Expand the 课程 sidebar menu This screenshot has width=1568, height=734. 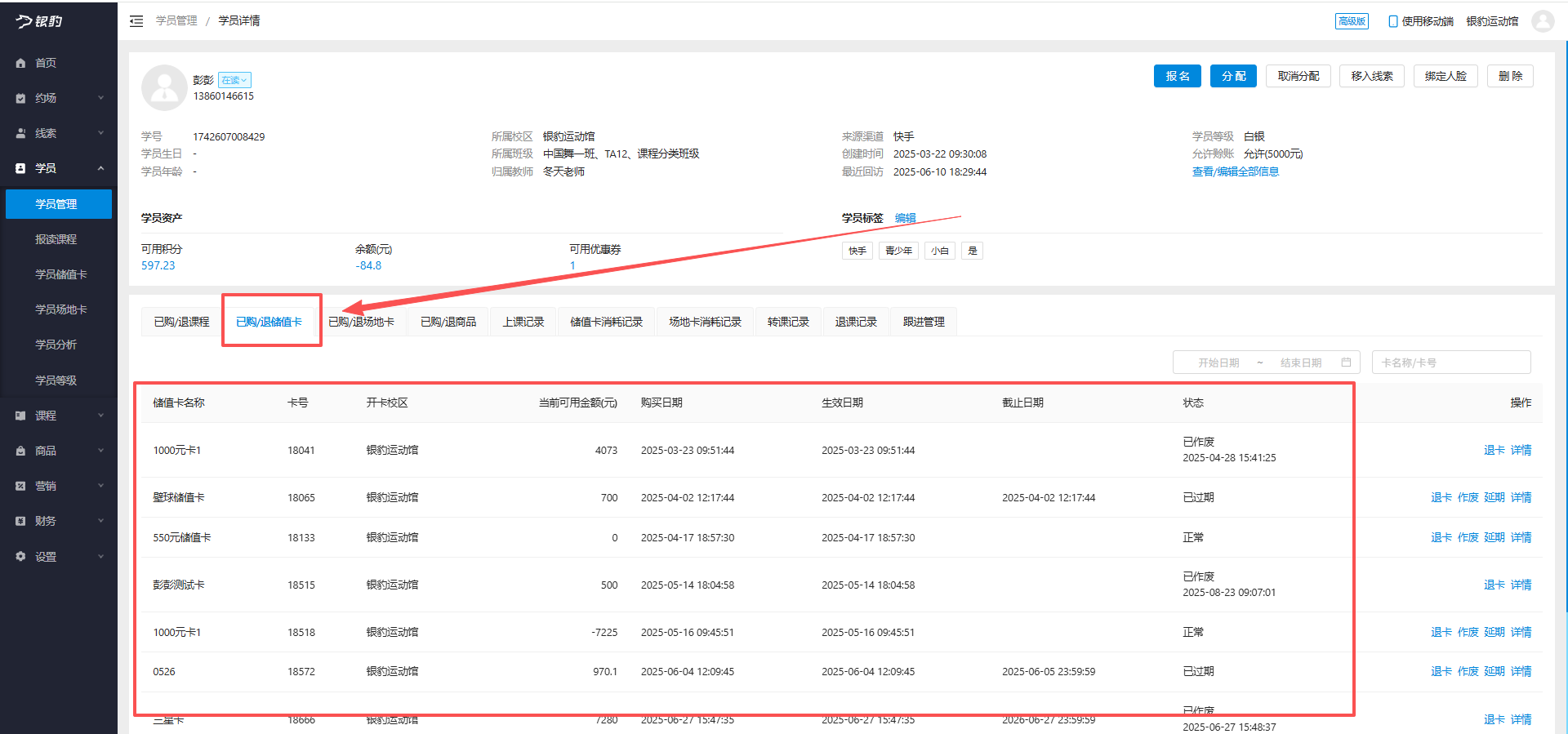pos(100,416)
